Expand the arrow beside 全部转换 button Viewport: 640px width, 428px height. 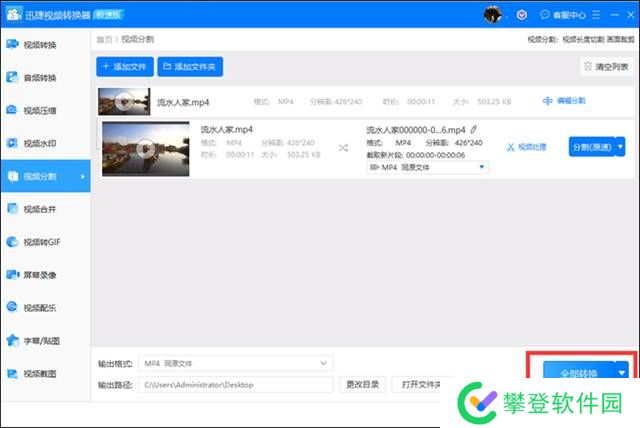pyautogui.click(x=621, y=373)
